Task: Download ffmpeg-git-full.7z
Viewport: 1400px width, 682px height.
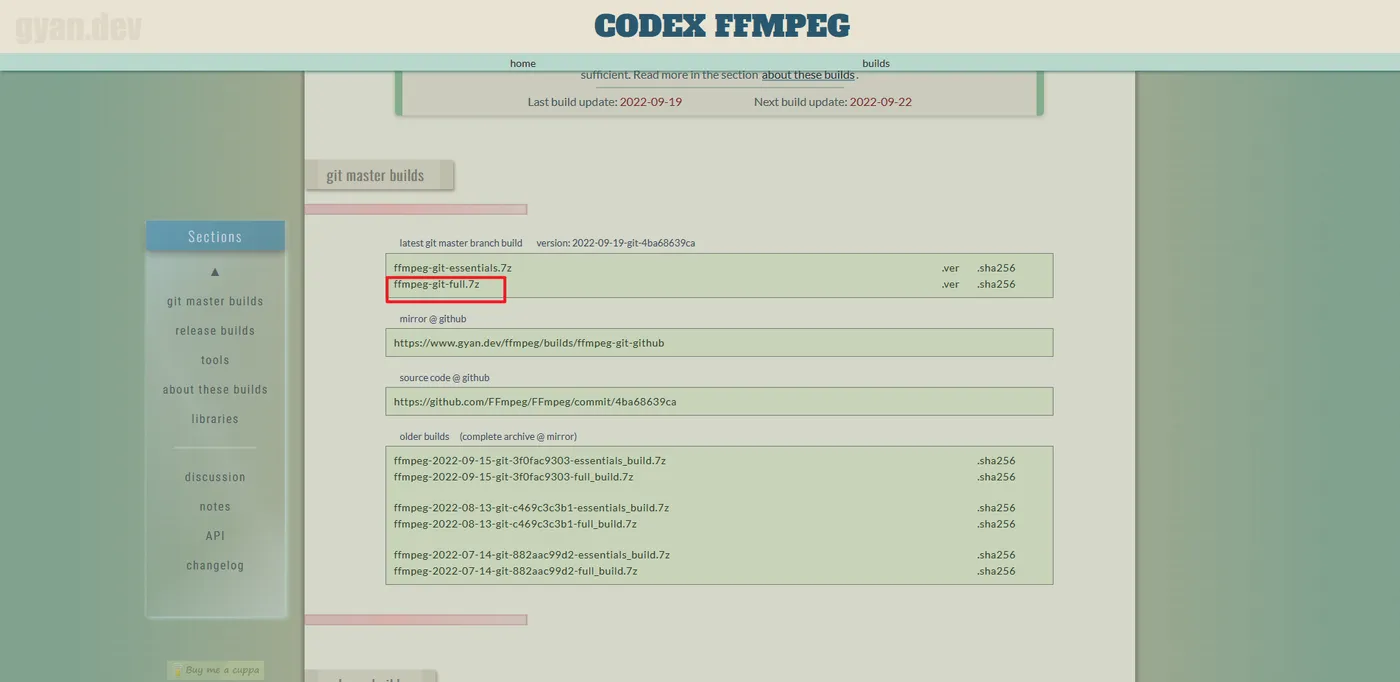Action: pos(436,284)
